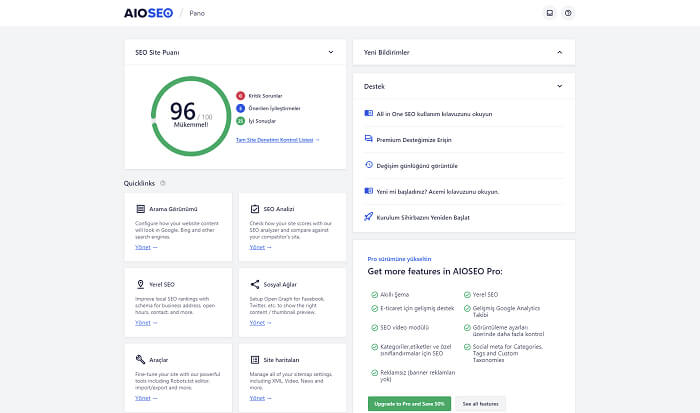Image resolution: width=700 pixels, height=413 pixels.
Task: Click the checkmark beside Akıllı Şema
Action: [374, 295]
